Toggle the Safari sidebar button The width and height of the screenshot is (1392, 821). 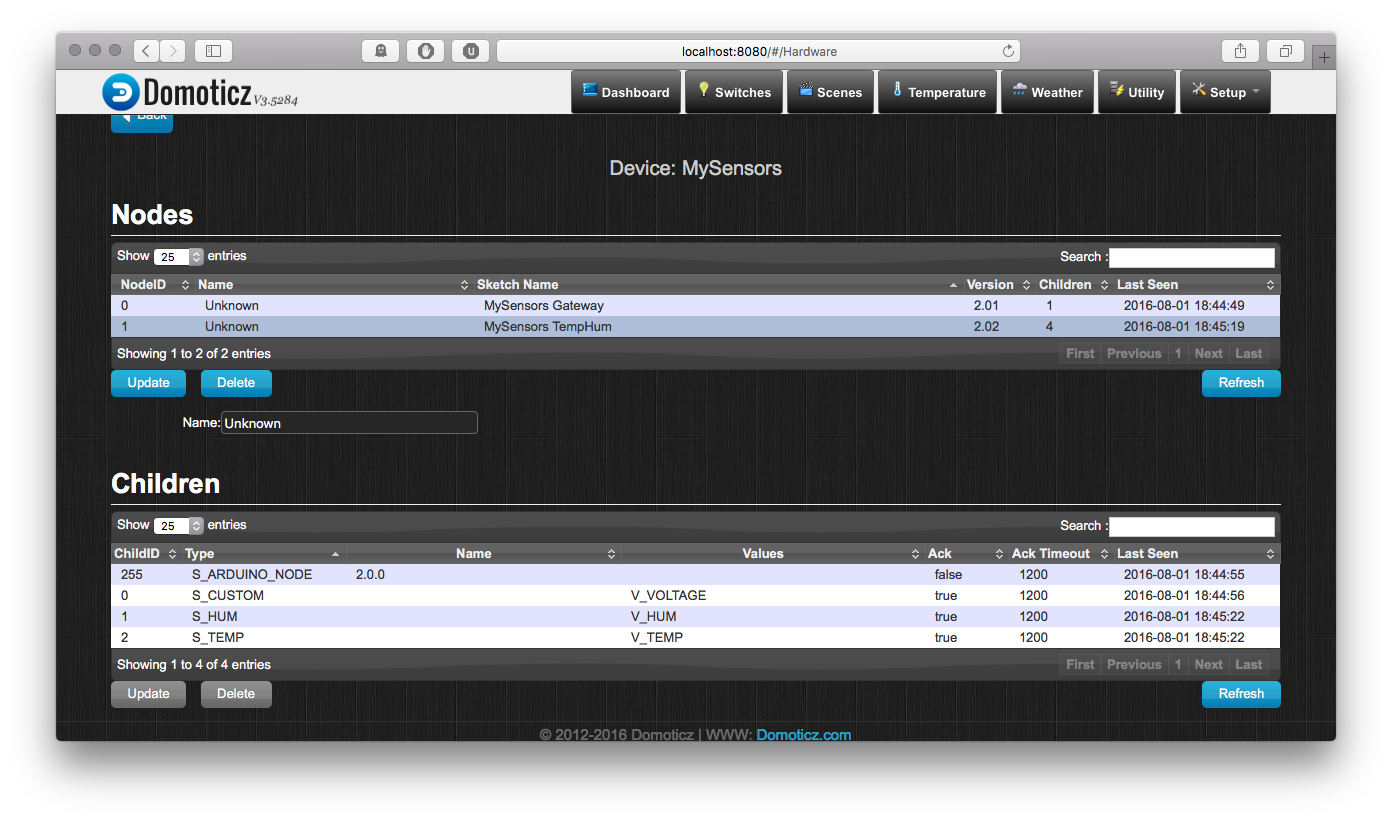click(213, 50)
